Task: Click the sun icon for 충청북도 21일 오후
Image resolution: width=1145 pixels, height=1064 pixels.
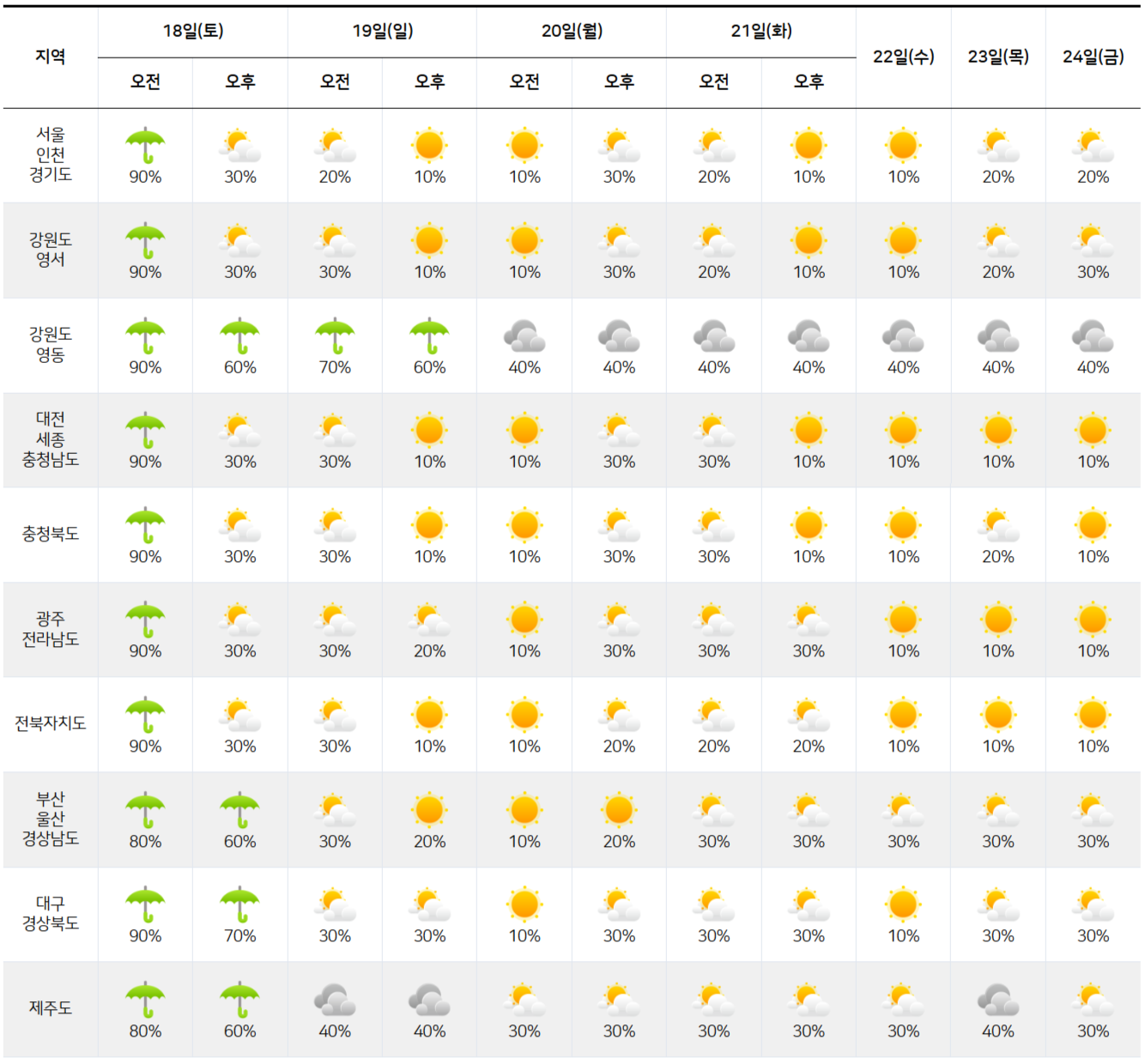Action: pos(809,526)
